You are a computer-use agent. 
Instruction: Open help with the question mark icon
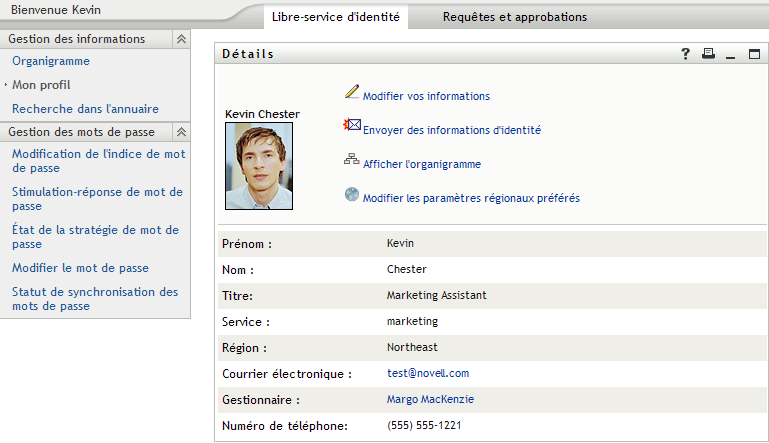coord(685,54)
